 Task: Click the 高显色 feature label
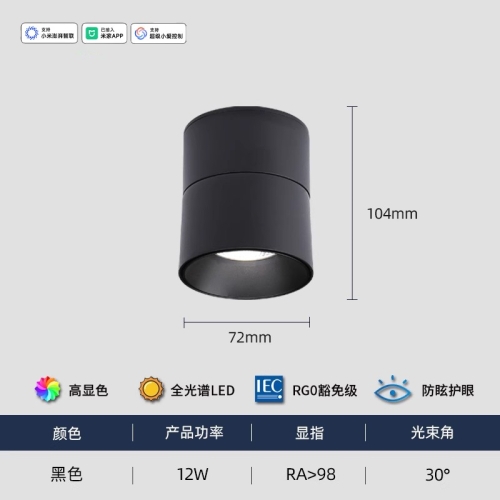pos(88,390)
